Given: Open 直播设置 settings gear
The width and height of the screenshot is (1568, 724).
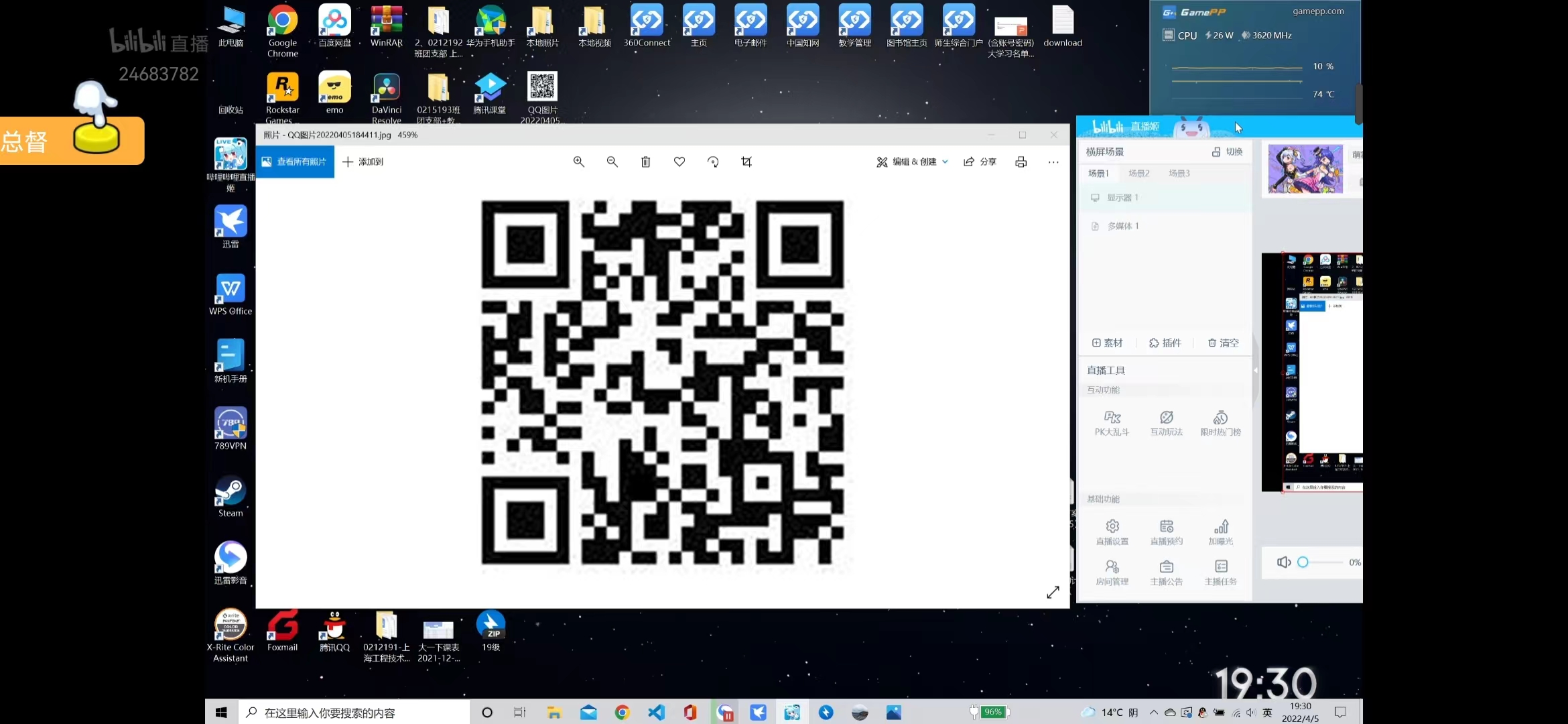Looking at the screenshot, I should (x=1112, y=532).
